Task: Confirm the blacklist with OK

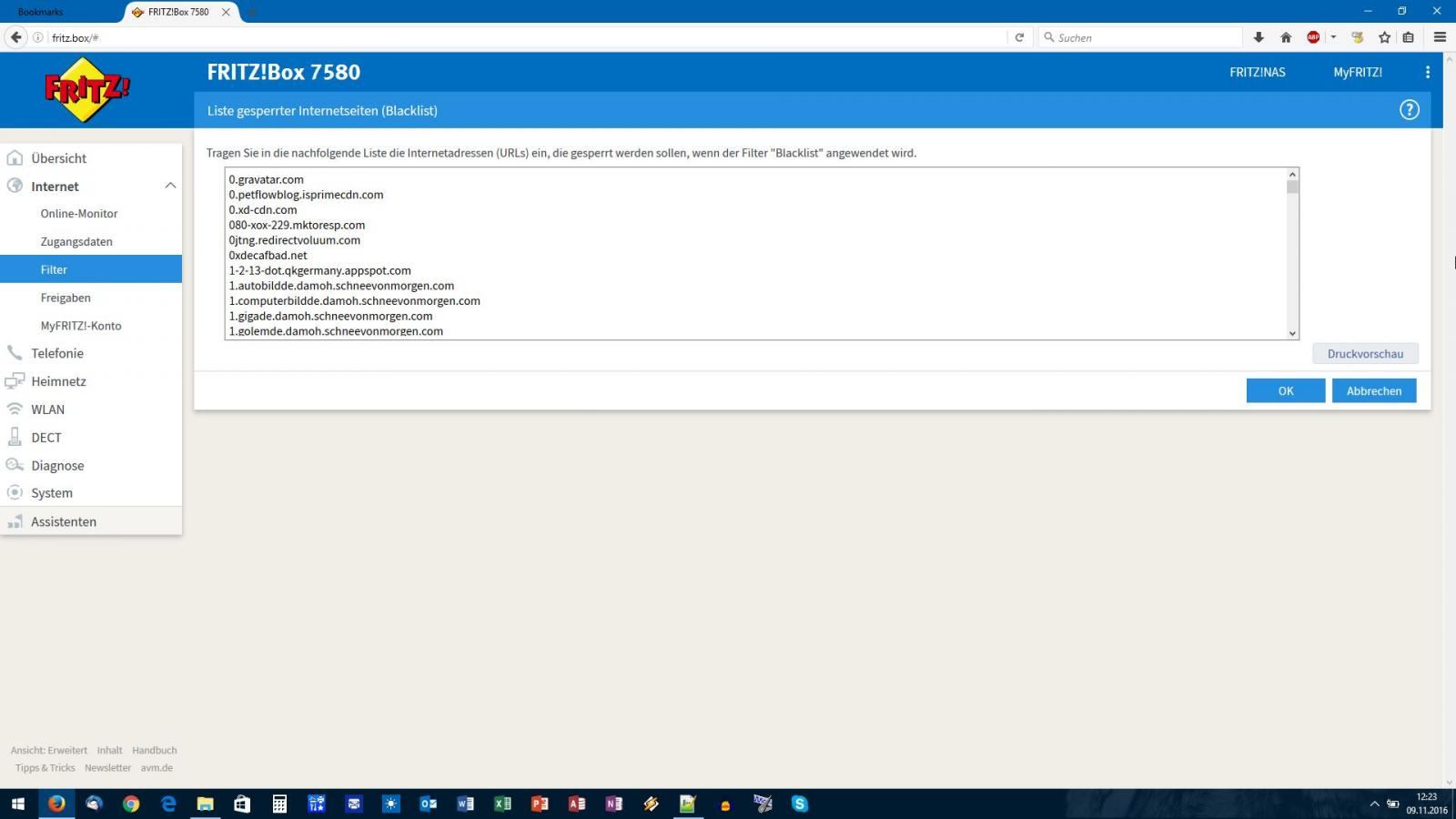Action: click(x=1286, y=390)
